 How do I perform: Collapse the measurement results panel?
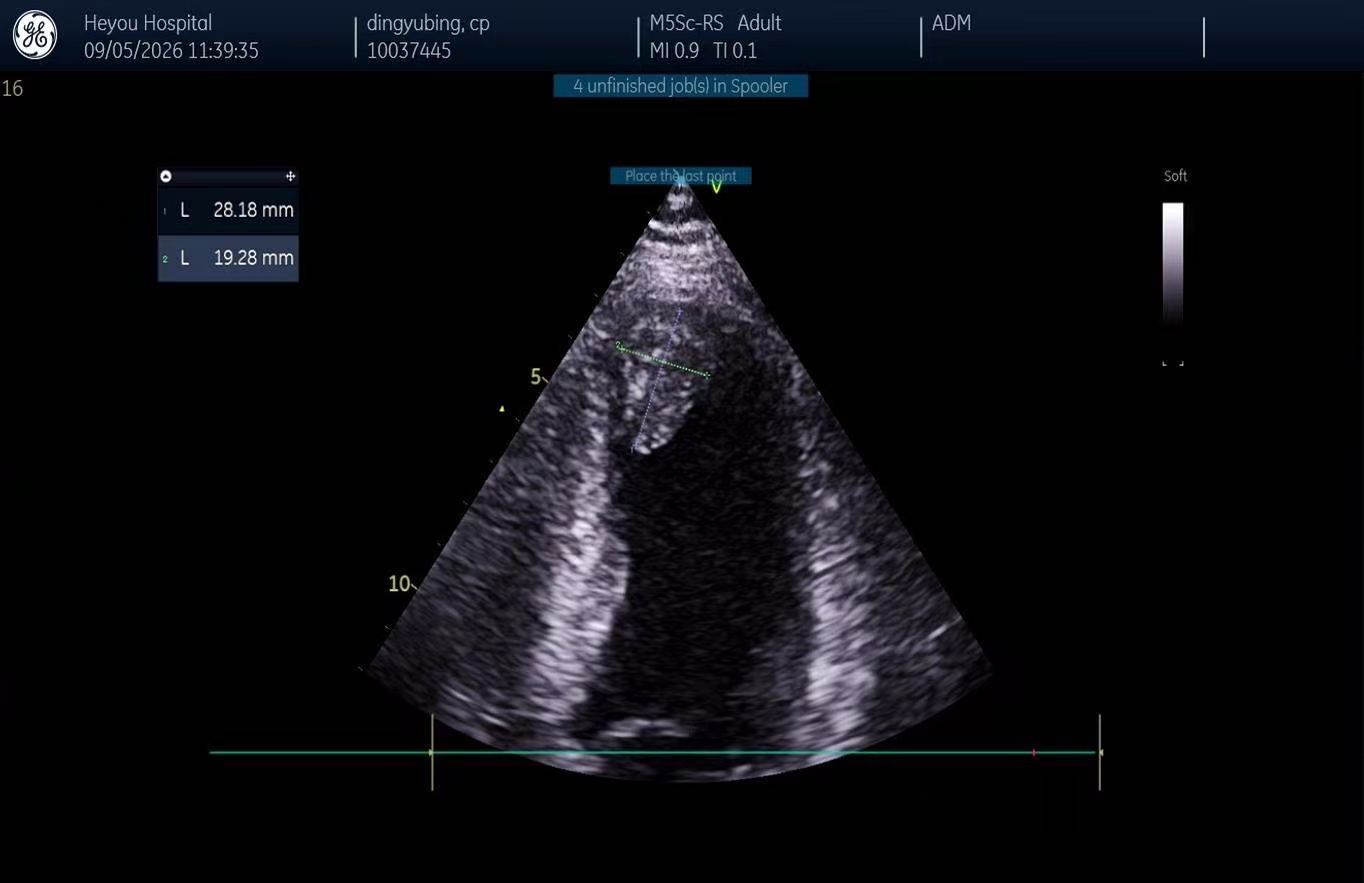tap(166, 176)
